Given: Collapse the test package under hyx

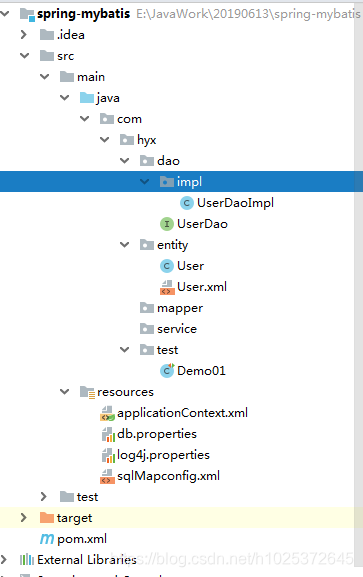Looking at the screenshot, I should (x=125, y=349).
